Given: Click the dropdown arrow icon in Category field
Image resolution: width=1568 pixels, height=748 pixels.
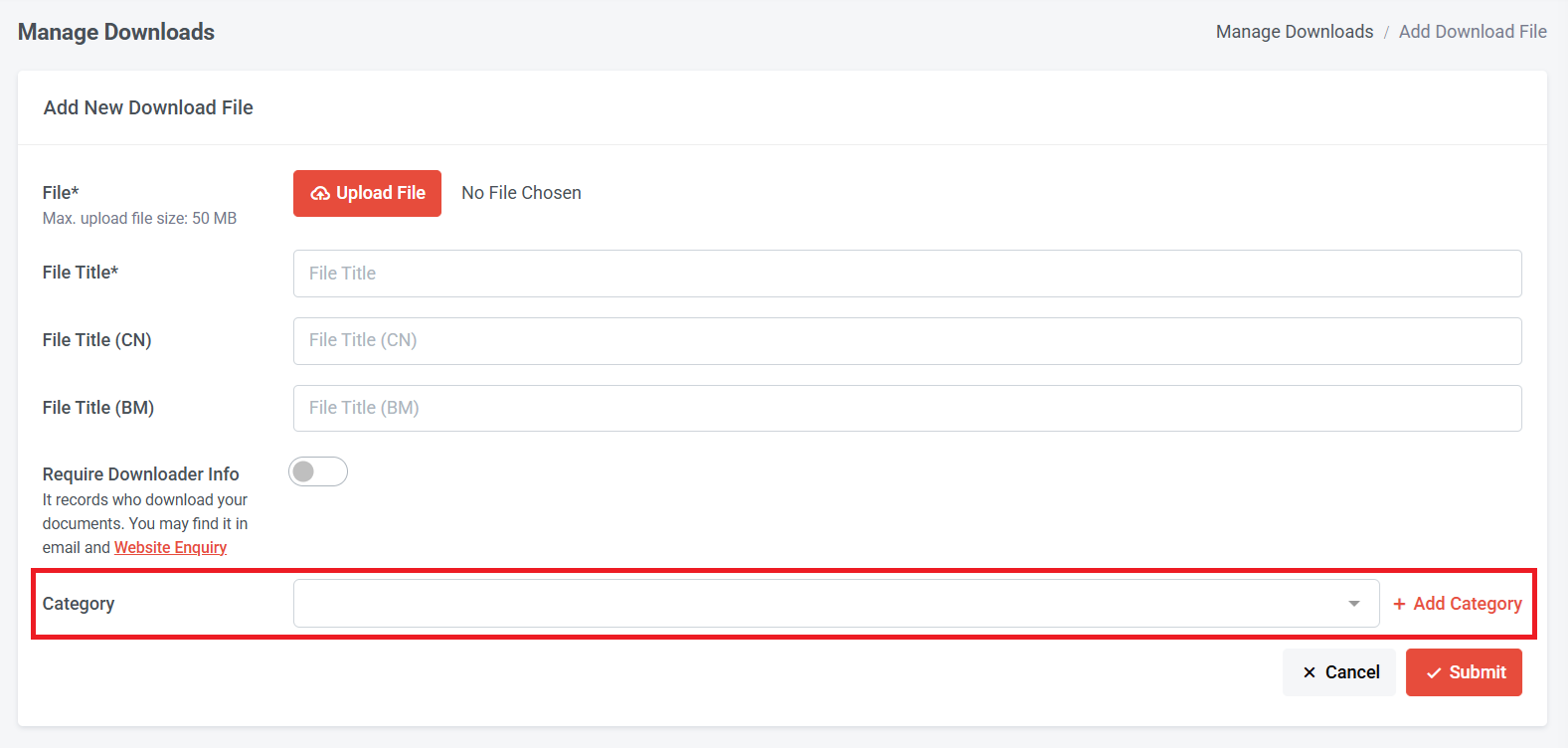Looking at the screenshot, I should [x=1353, y=603].
